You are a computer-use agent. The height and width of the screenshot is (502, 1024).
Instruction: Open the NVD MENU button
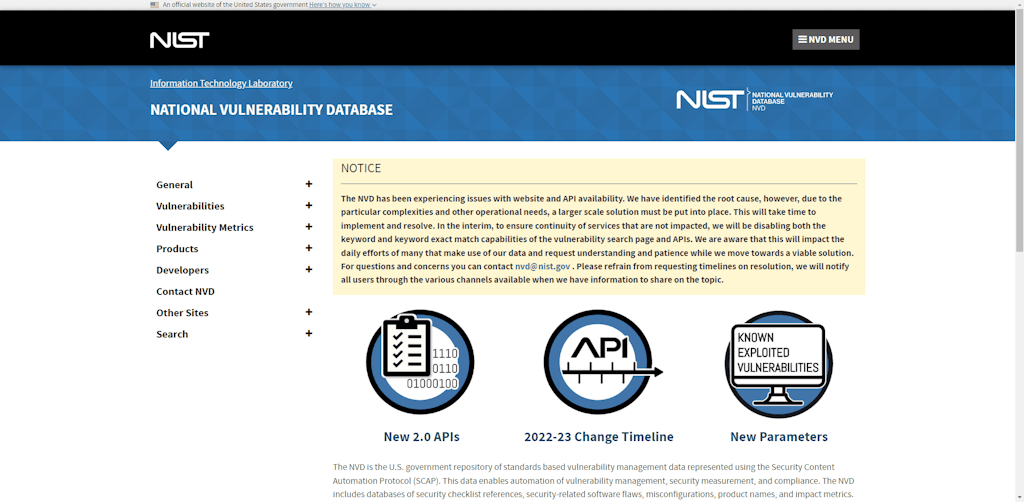pos(825,39)
